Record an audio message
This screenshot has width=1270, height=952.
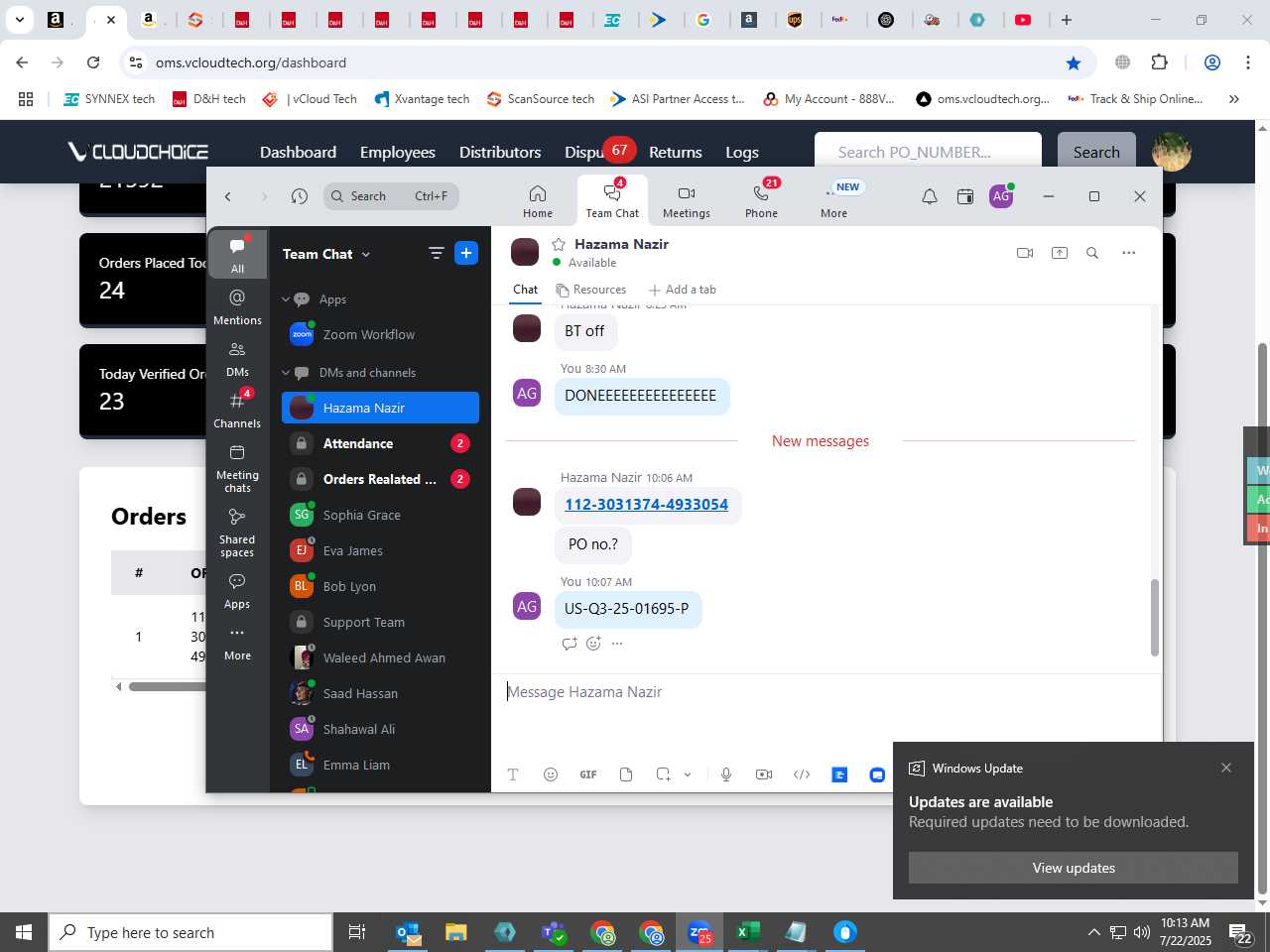[726, 774]
